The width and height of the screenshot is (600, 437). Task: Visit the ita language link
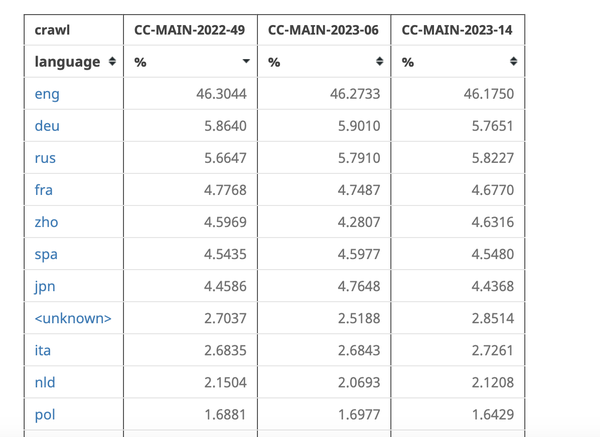tap(43, 351)
